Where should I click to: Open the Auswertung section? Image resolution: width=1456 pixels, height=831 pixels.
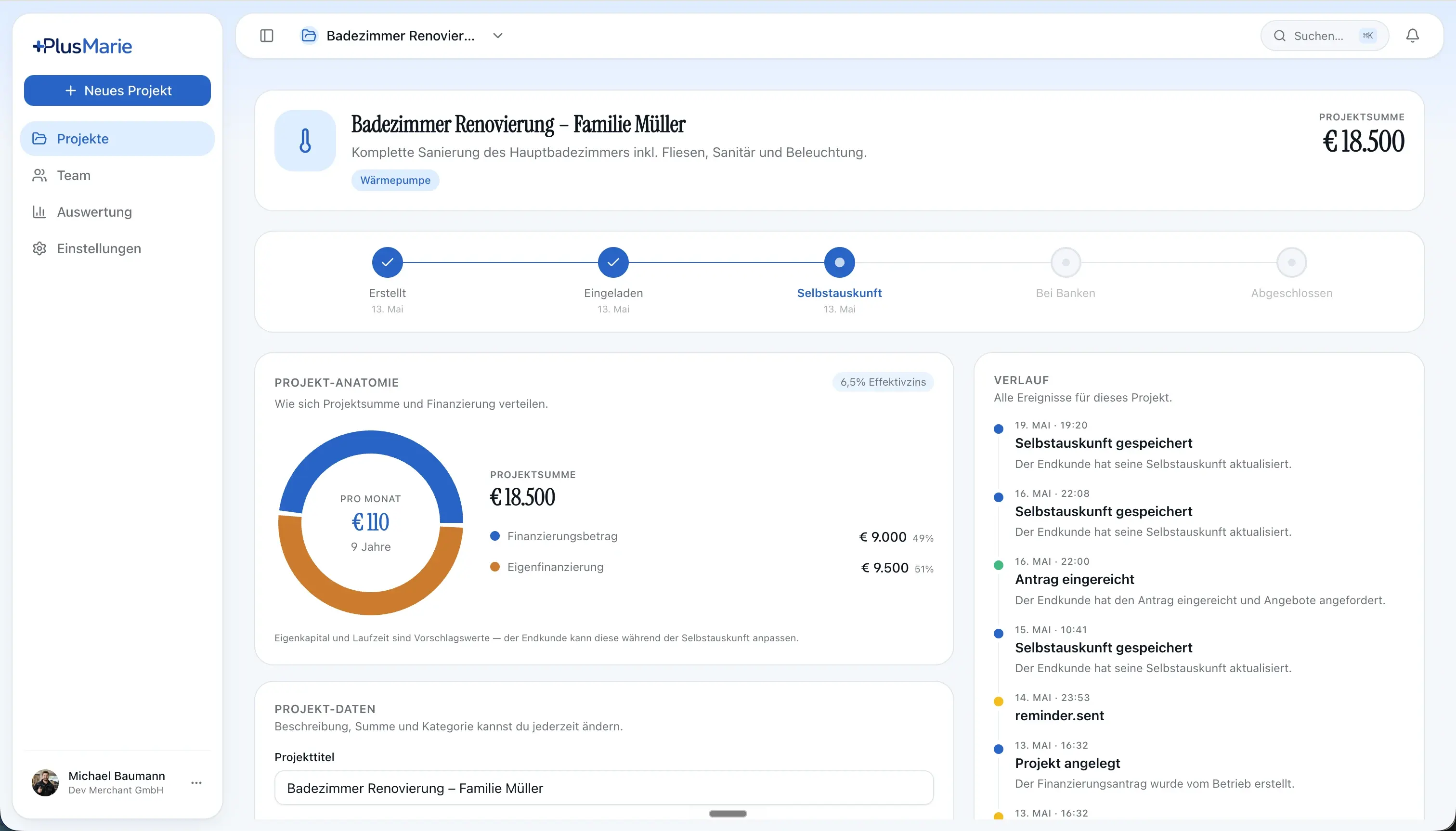(x=117, y=212)
